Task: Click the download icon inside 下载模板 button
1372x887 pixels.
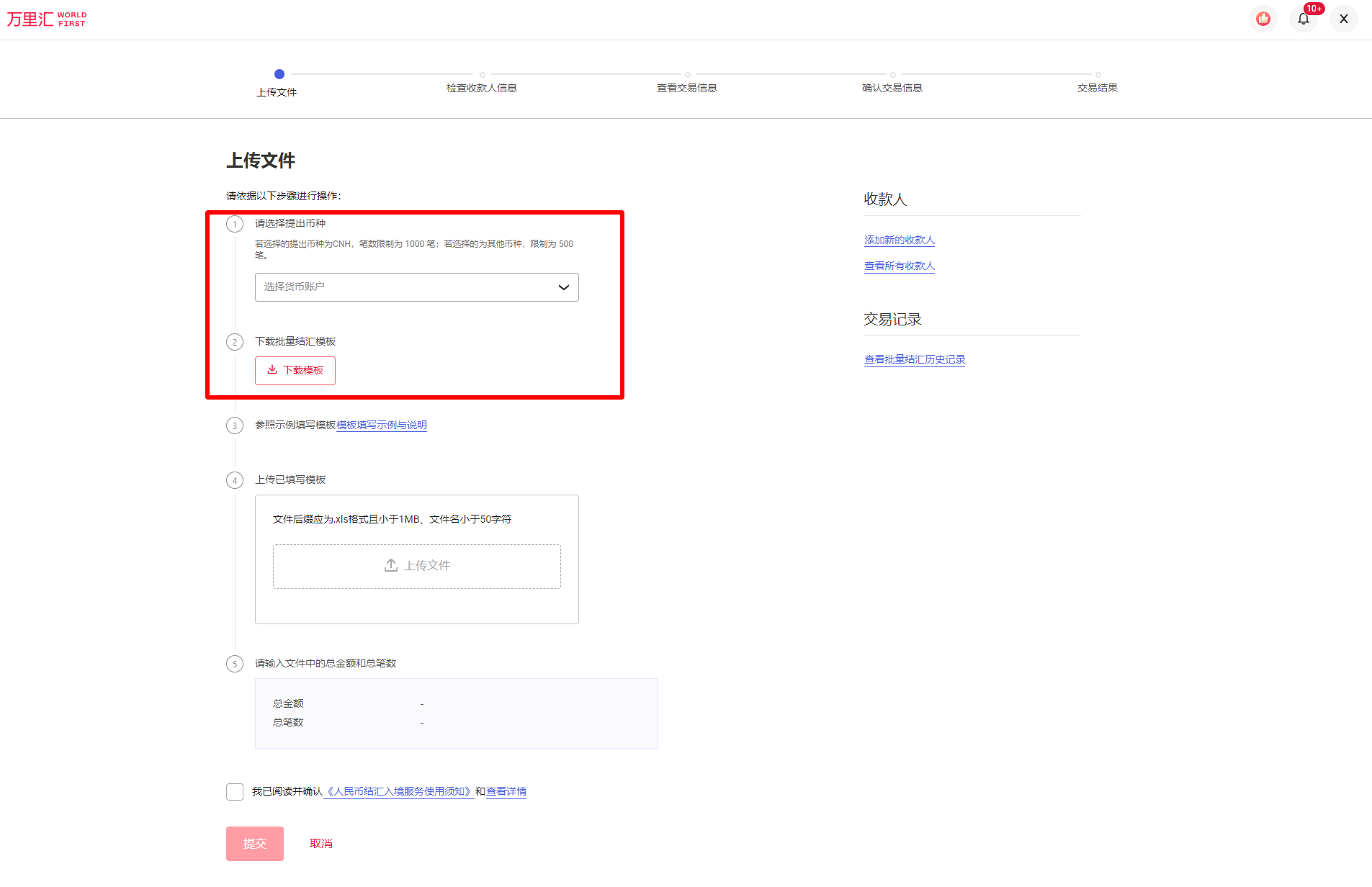Action: (x=272, y=370)
